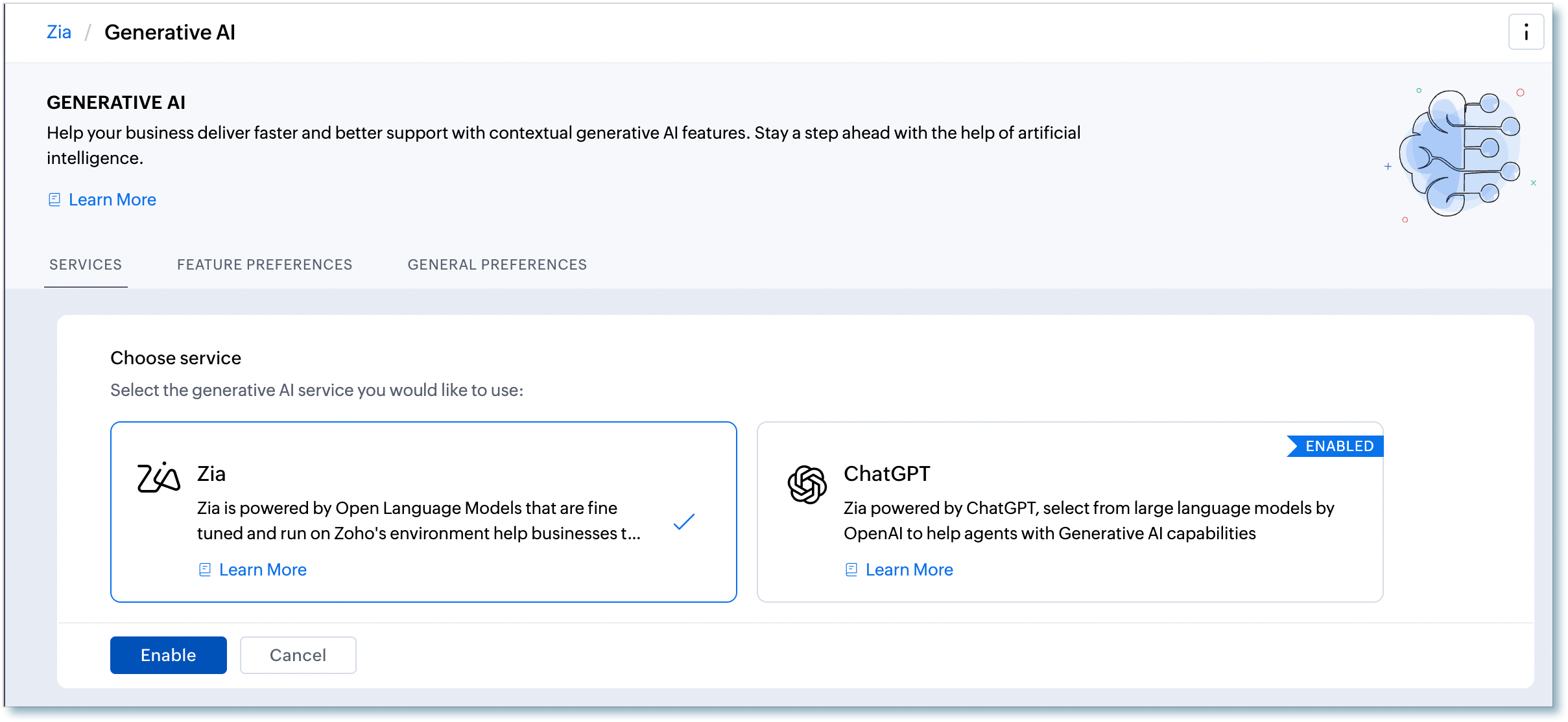Click the blue checkmark on Zia card

(x=683, y=522)
